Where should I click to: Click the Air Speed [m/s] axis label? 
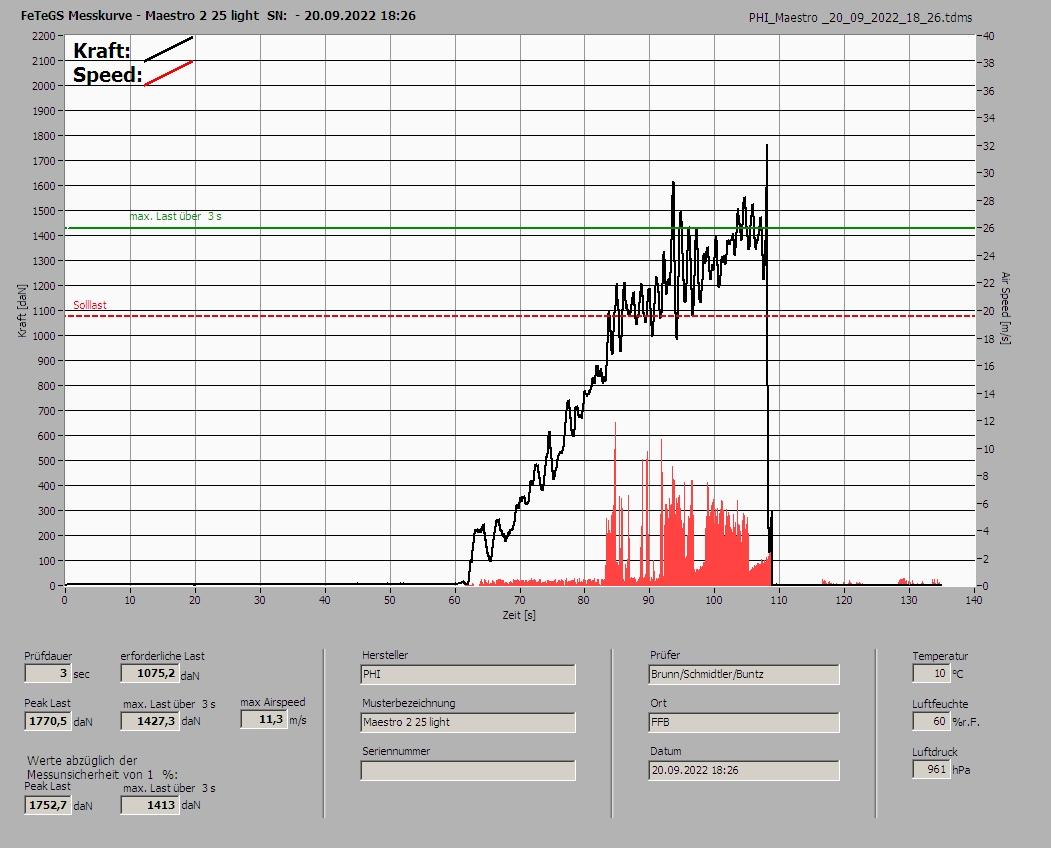tap(1005, 308)
